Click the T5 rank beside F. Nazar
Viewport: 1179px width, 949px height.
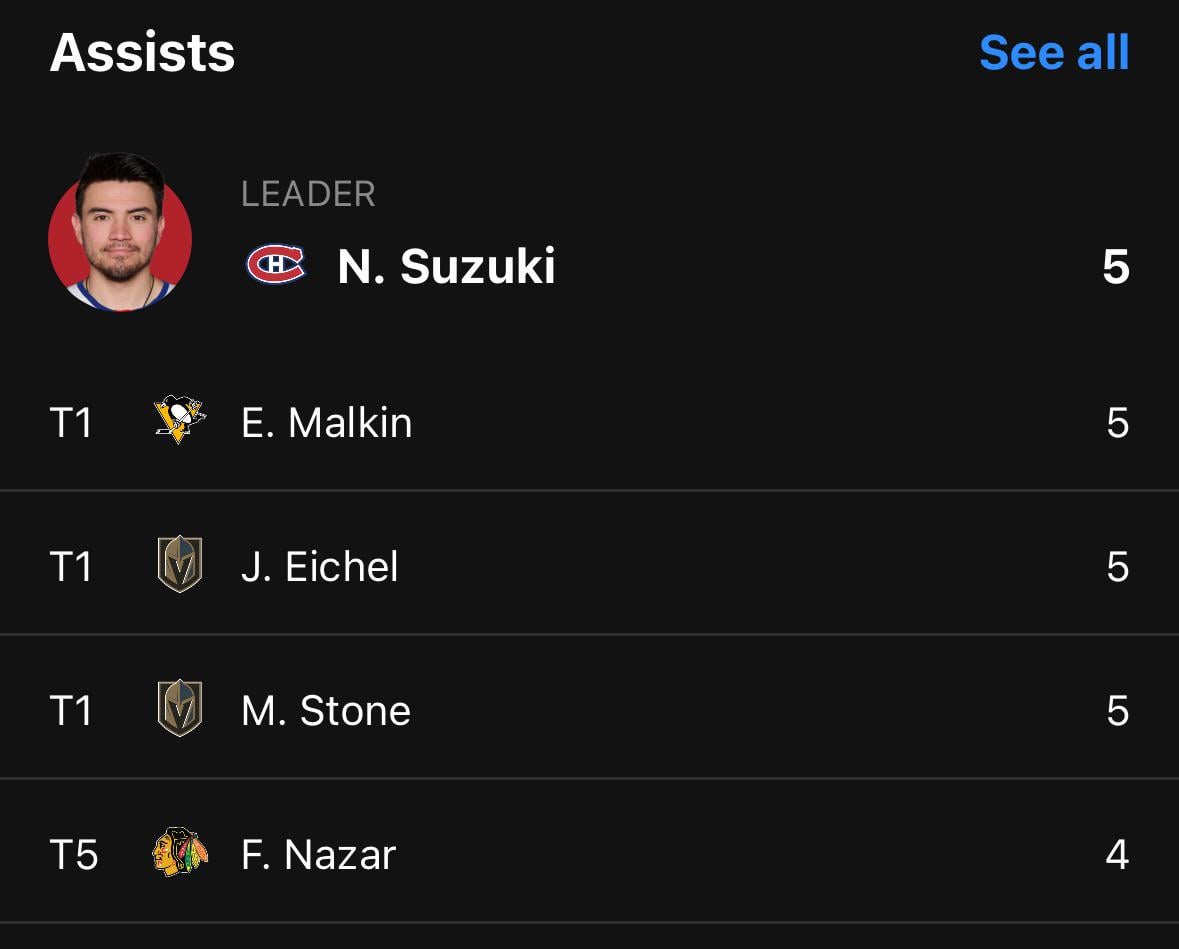[71, 854]
